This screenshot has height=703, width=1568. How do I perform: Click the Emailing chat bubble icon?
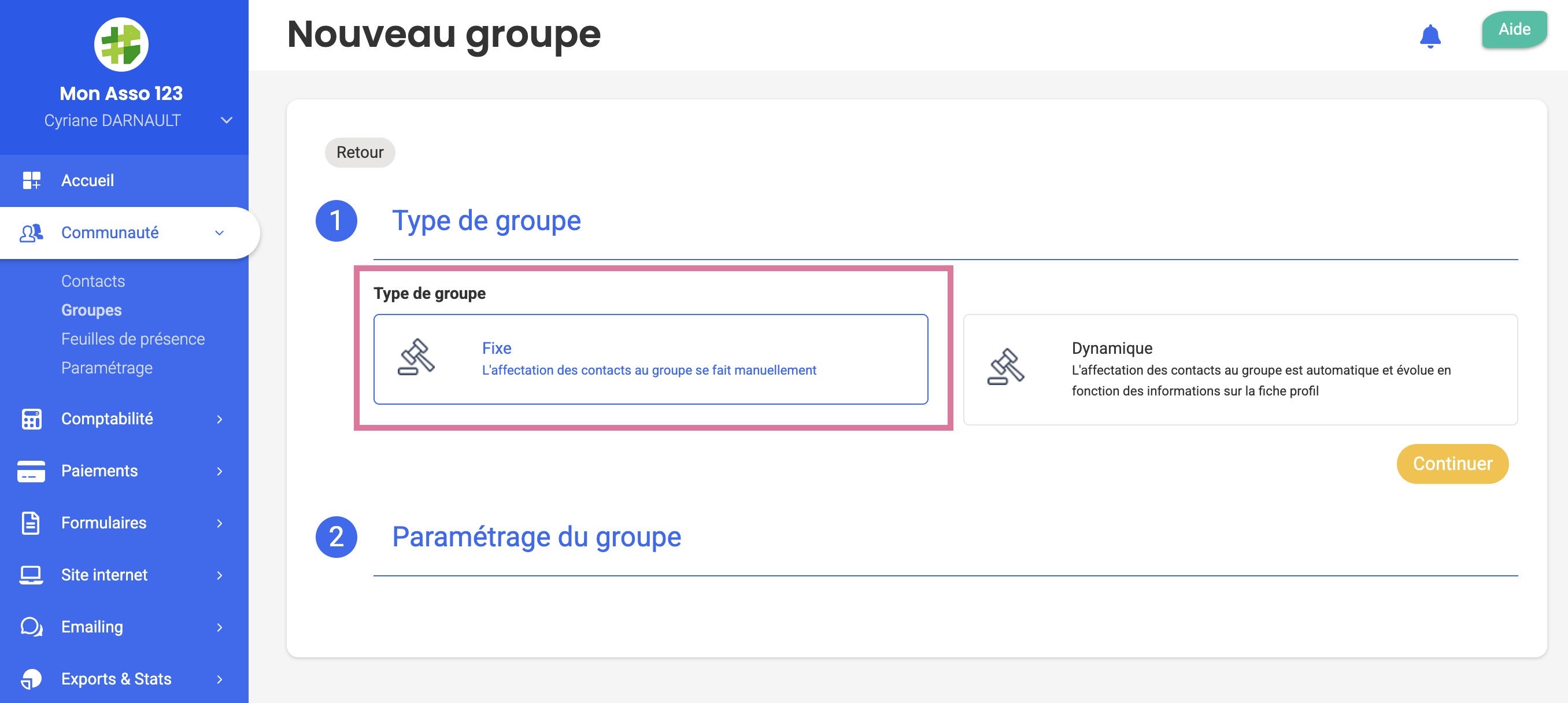(31, 626)
